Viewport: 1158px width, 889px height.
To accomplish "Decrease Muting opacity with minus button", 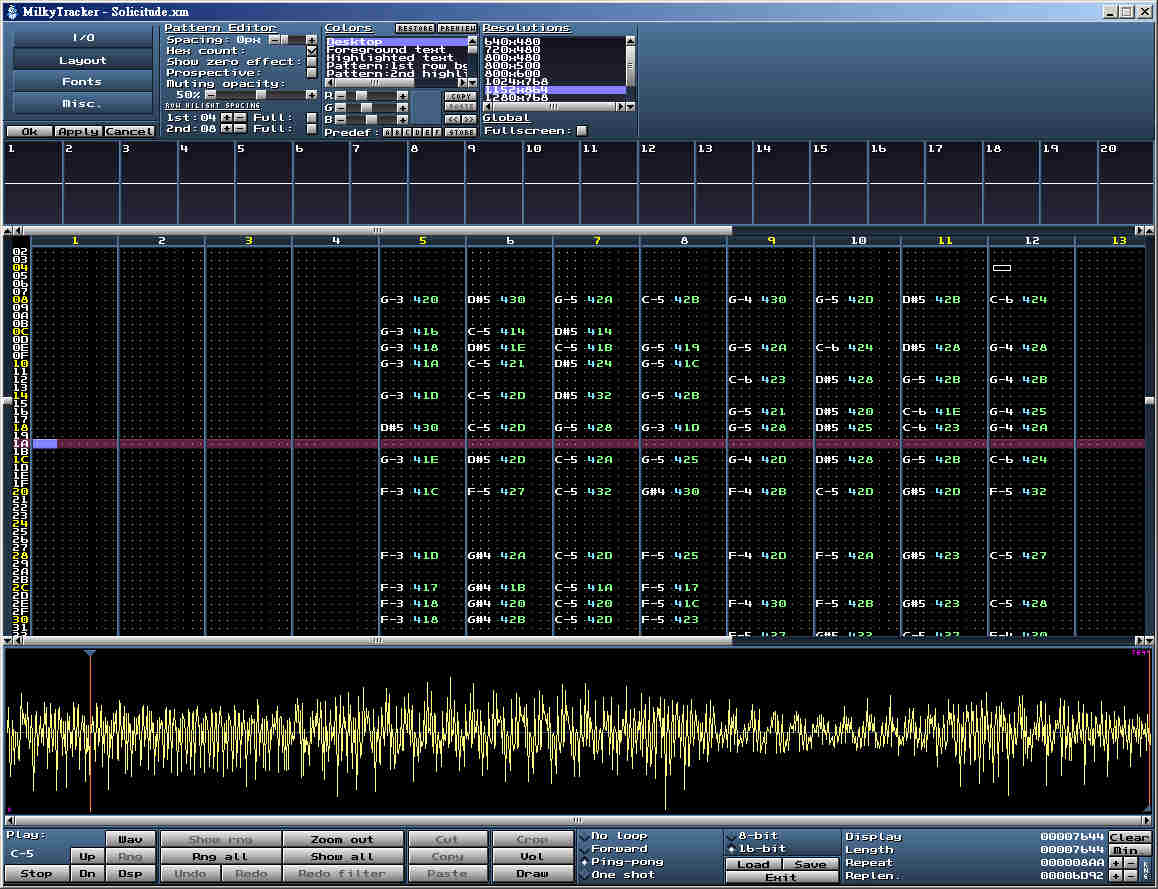I will [210, 95].
